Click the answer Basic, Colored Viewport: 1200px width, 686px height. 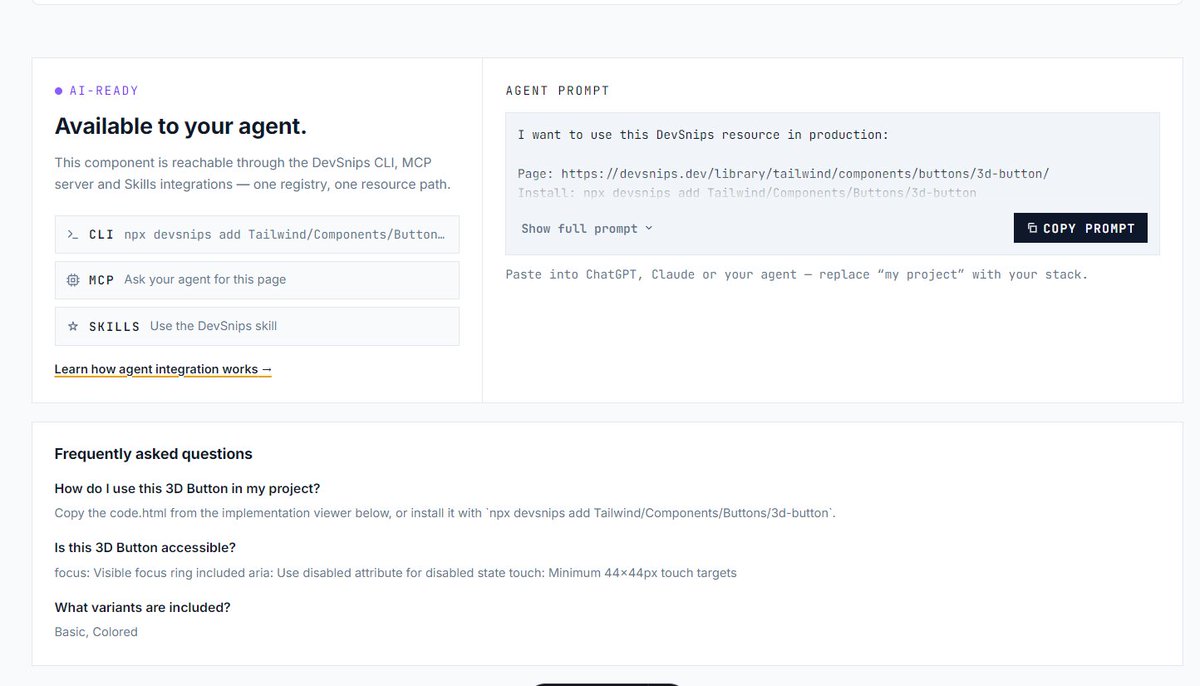point(96,632)
